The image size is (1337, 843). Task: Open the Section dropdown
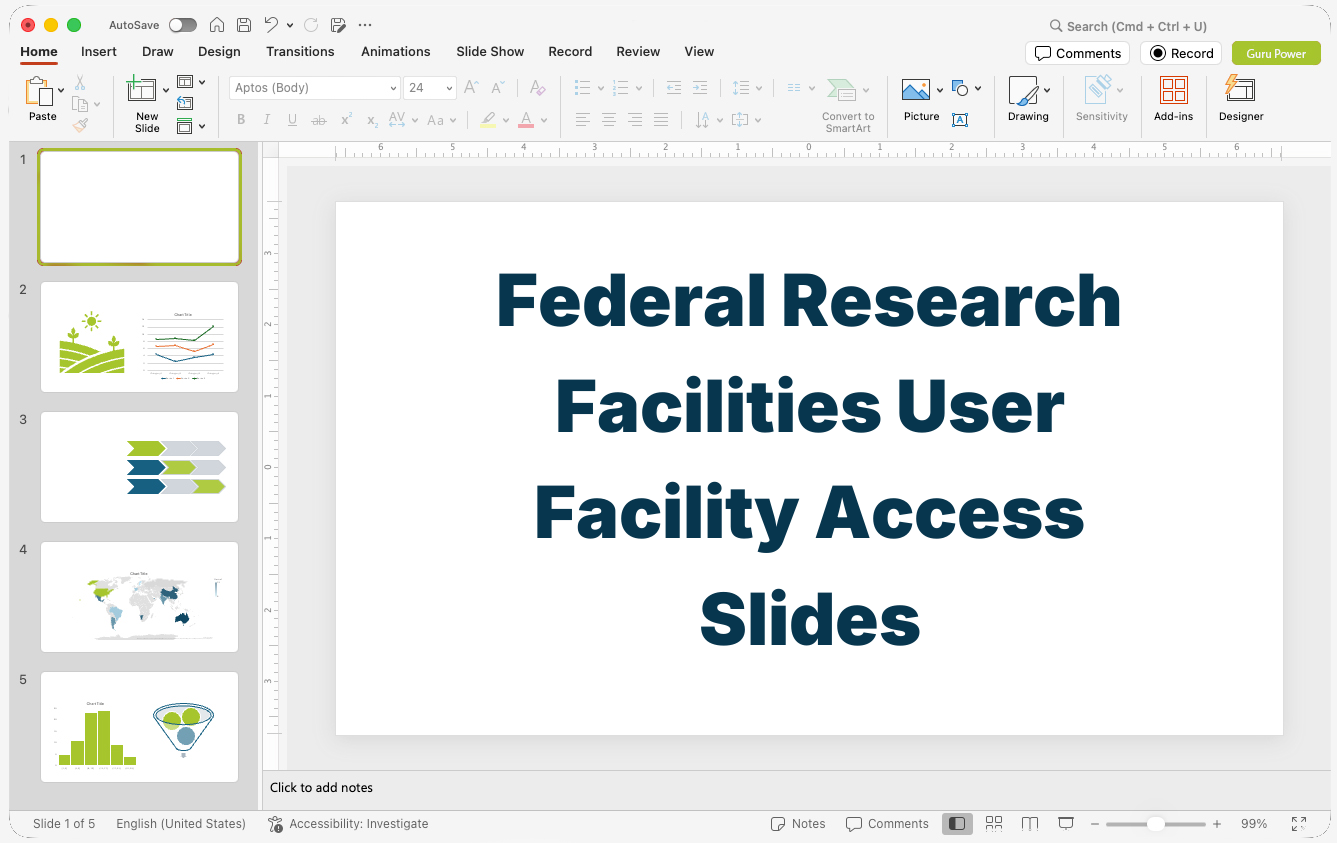(191, 126)
